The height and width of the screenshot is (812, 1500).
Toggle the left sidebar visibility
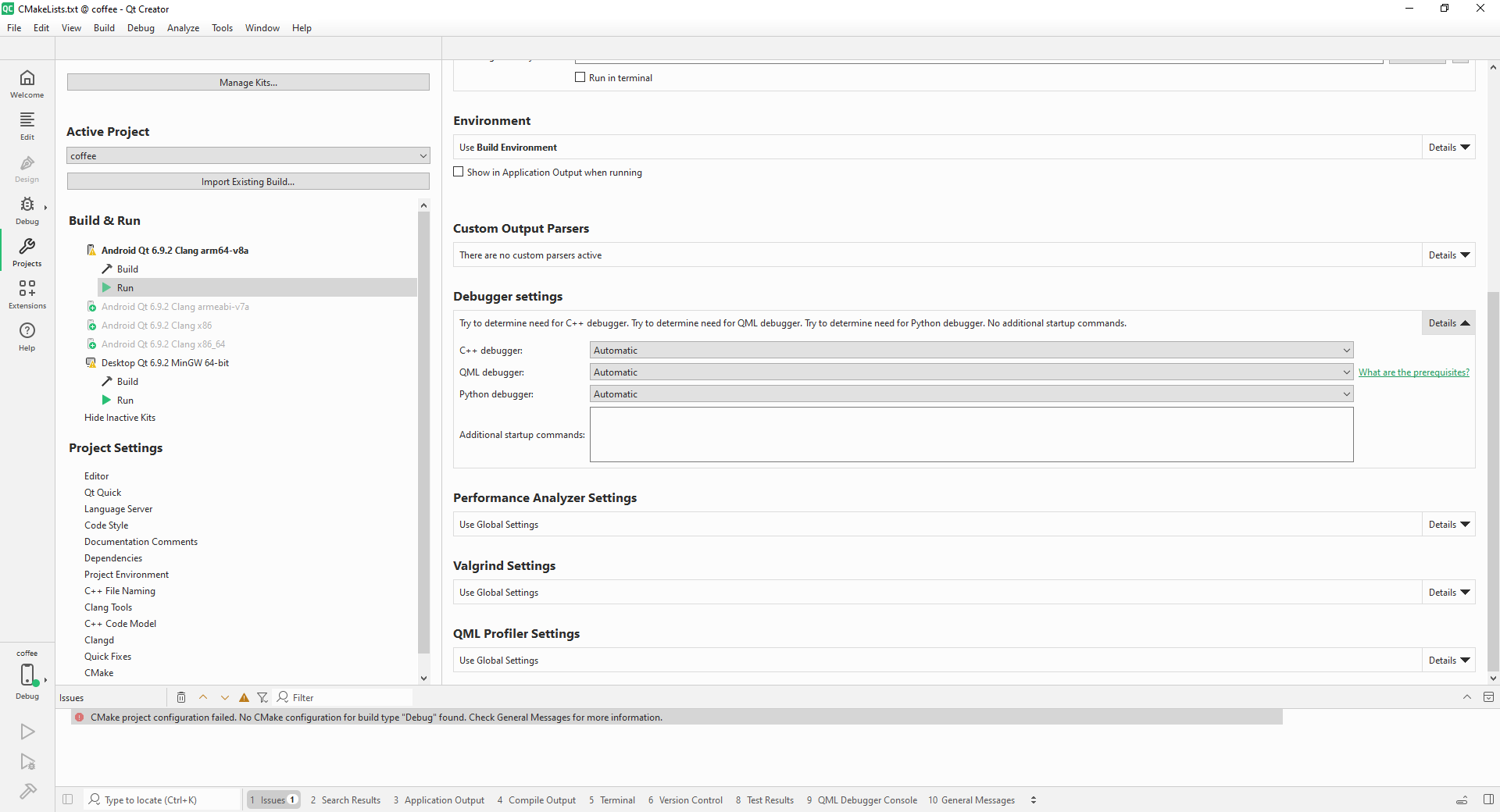pyautogui.click(x=68, y=800)
